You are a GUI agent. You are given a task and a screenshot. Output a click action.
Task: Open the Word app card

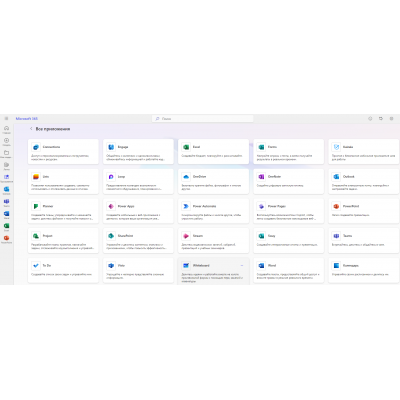coord(289,270)
